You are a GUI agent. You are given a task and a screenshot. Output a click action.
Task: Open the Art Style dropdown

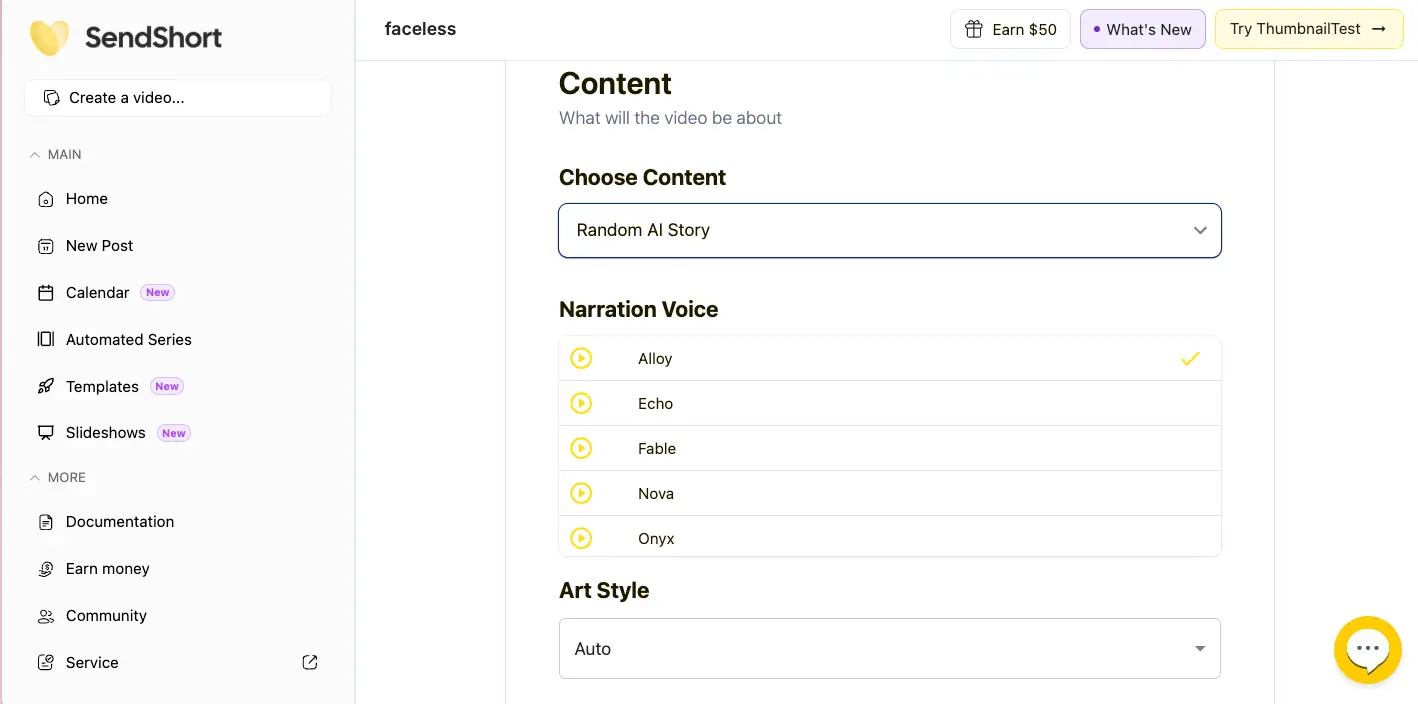tap(890, 648)
